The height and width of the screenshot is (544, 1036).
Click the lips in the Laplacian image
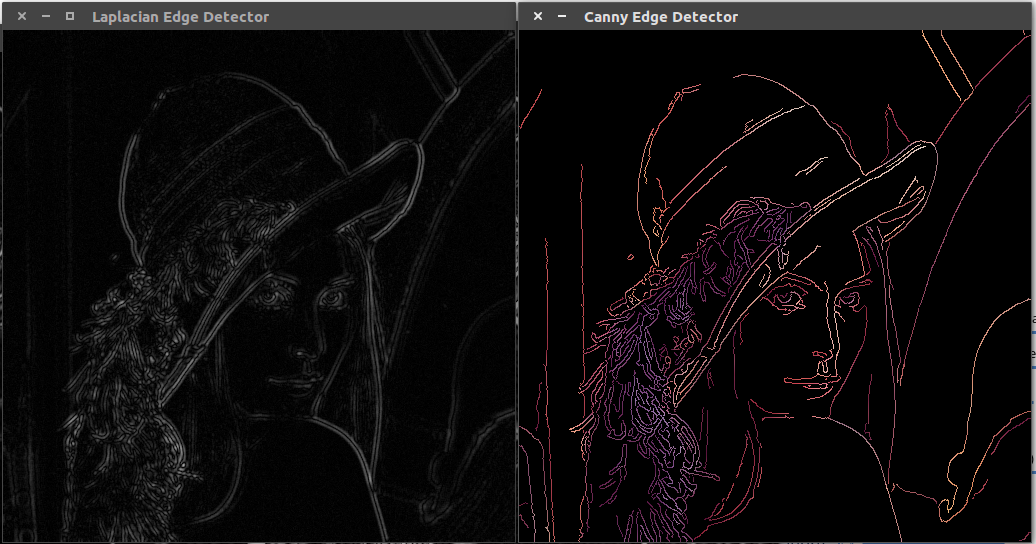[x=288, y=382]
